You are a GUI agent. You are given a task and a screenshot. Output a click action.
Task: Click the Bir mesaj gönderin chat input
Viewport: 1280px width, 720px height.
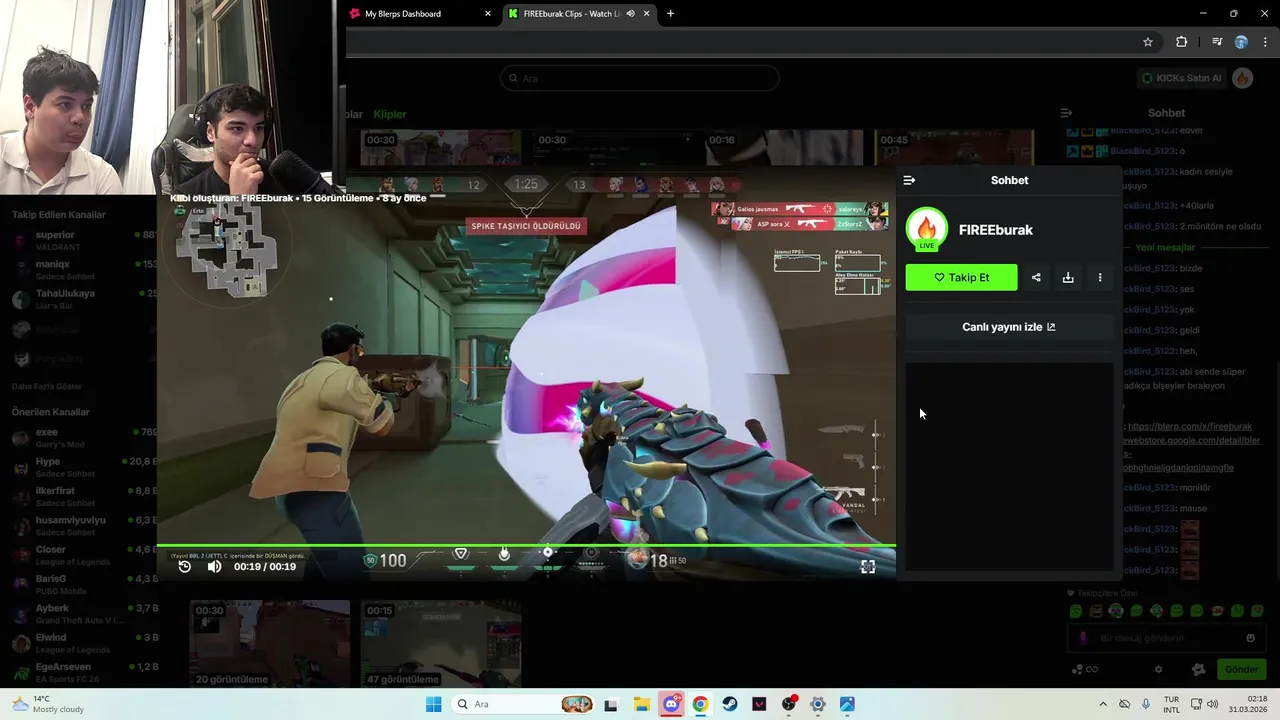(x=1165, y=638)
